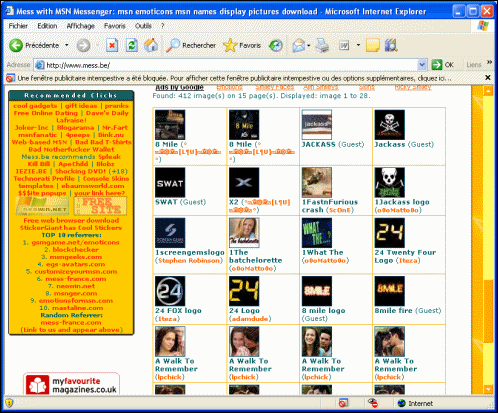Open the Favoris star button
This screenshot has height=413, width=498.
[230, 45]
